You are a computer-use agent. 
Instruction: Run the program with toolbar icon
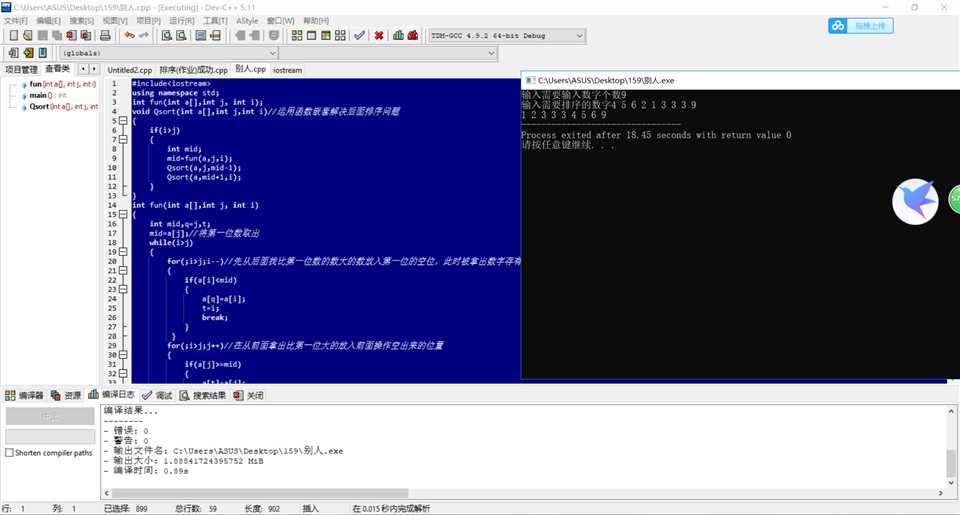coord(312,36)
